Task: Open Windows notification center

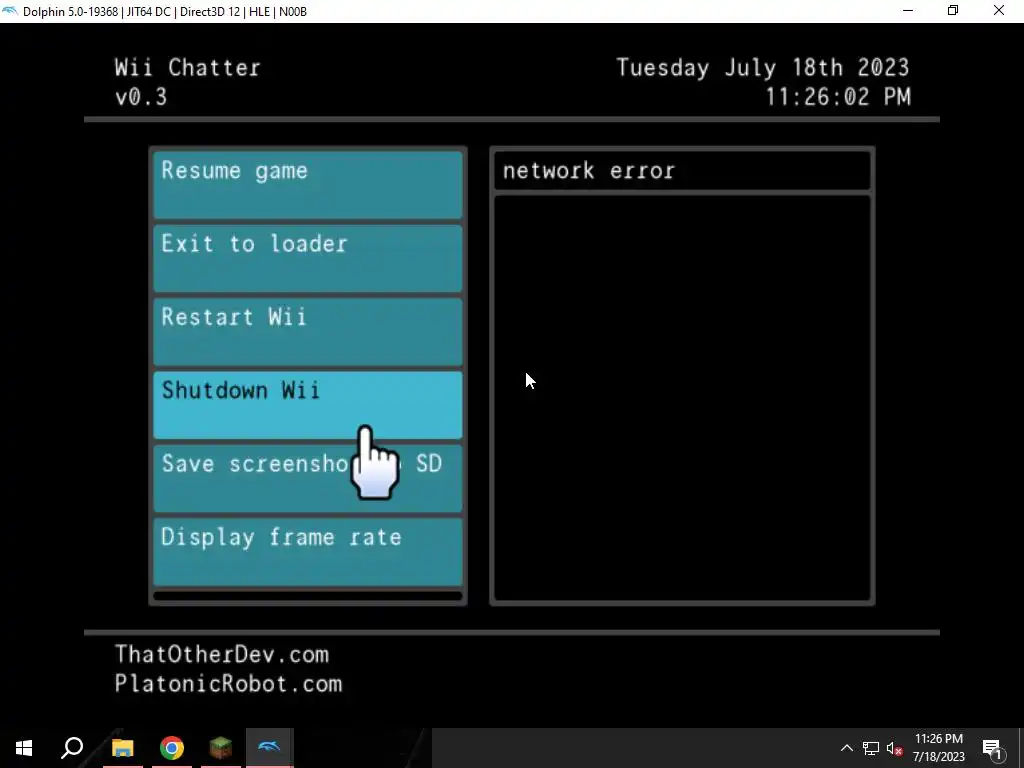Action: pos(993,748)
